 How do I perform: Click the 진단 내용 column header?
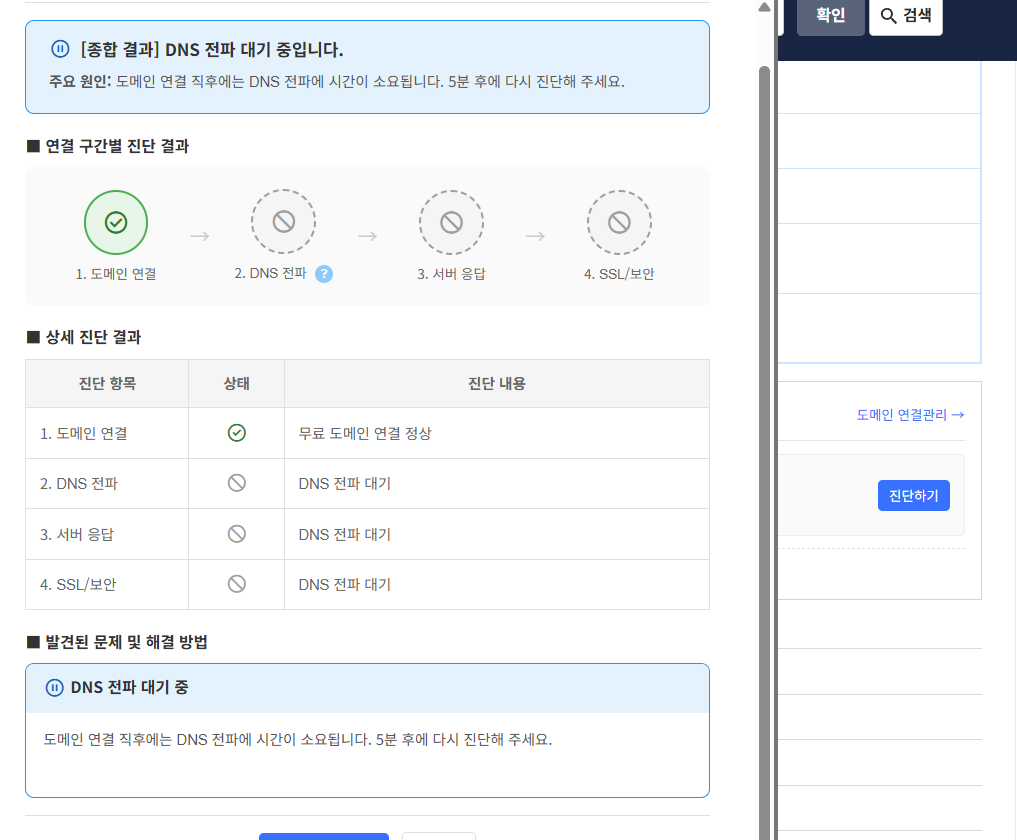coord(497,383)
